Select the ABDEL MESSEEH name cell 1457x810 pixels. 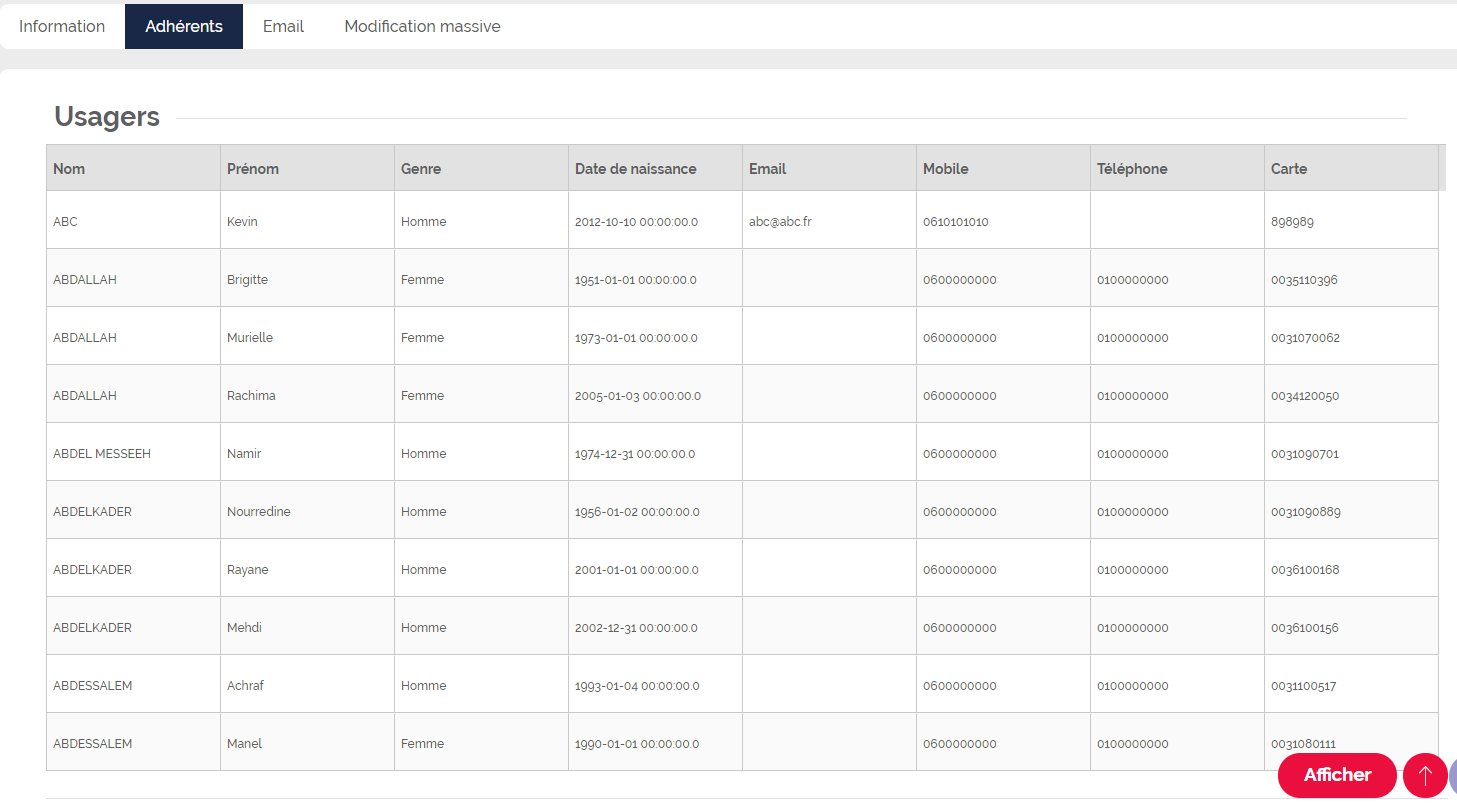coord(133,453)
